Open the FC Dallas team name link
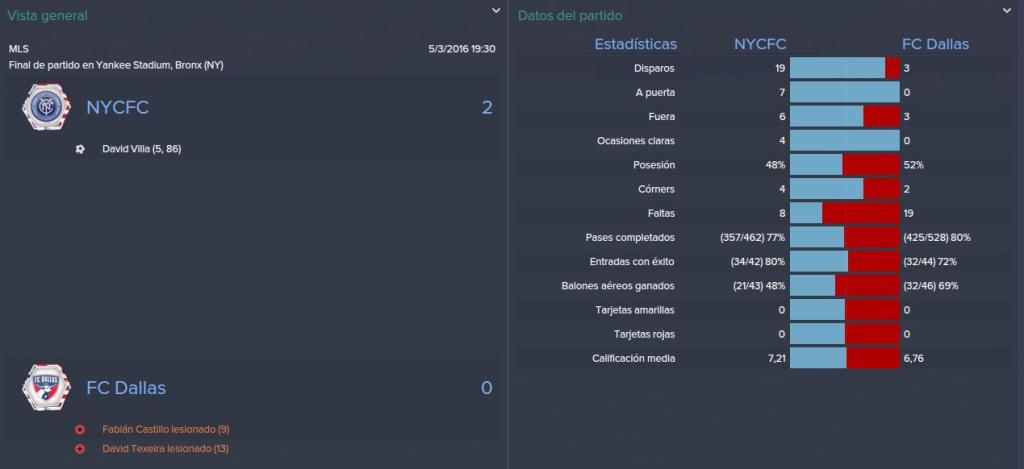Screen dimensions: 1024x469 126,388
